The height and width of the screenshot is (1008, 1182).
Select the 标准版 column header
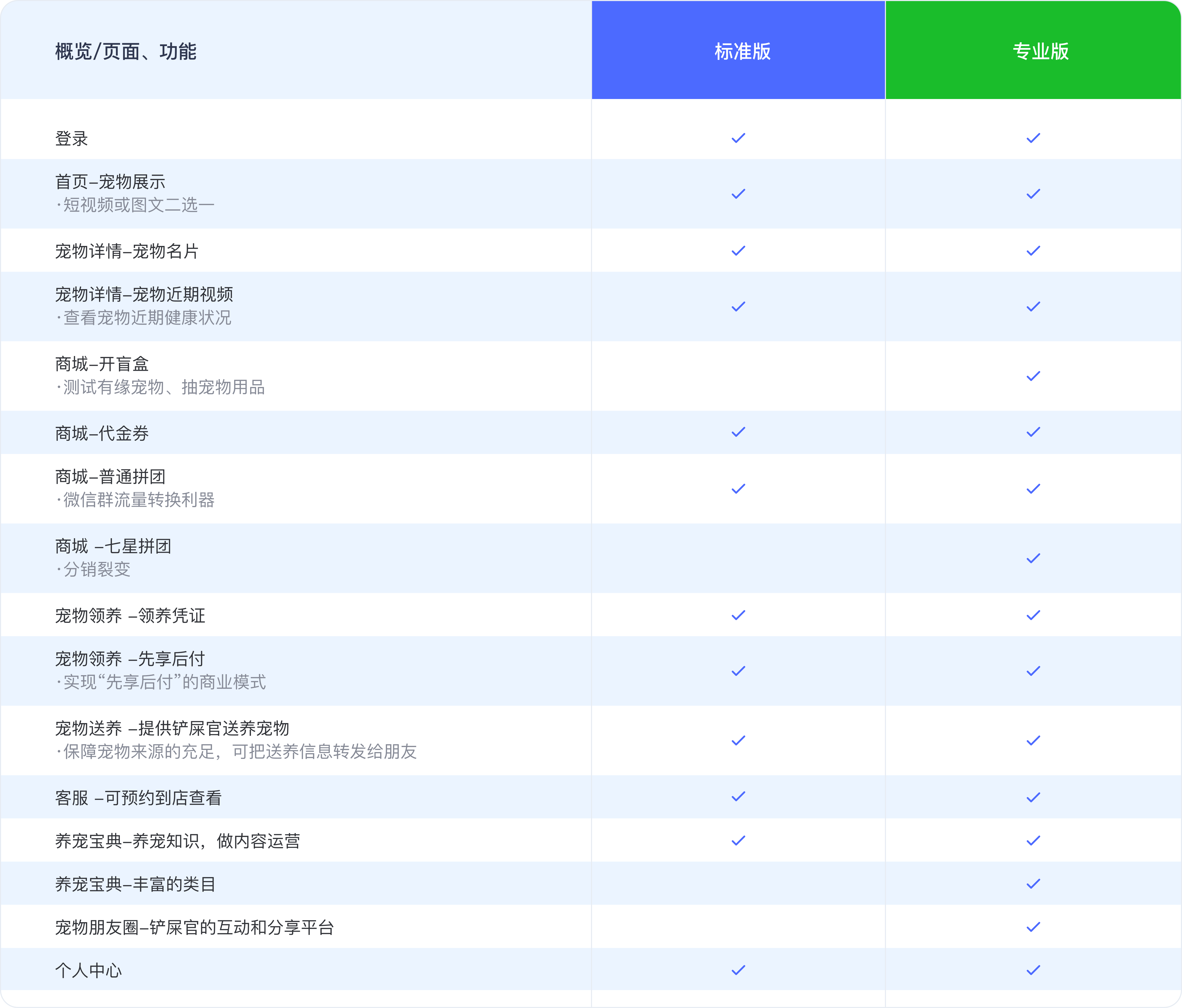742,51
